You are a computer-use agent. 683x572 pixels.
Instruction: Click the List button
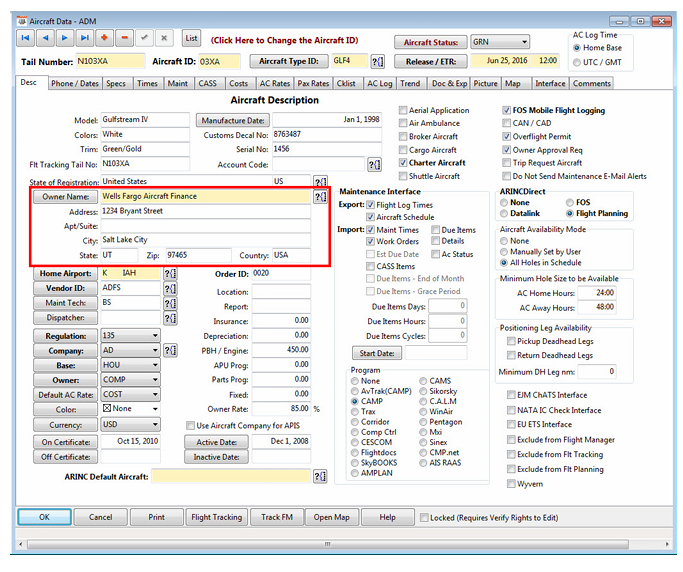click(x=192, y=38)
